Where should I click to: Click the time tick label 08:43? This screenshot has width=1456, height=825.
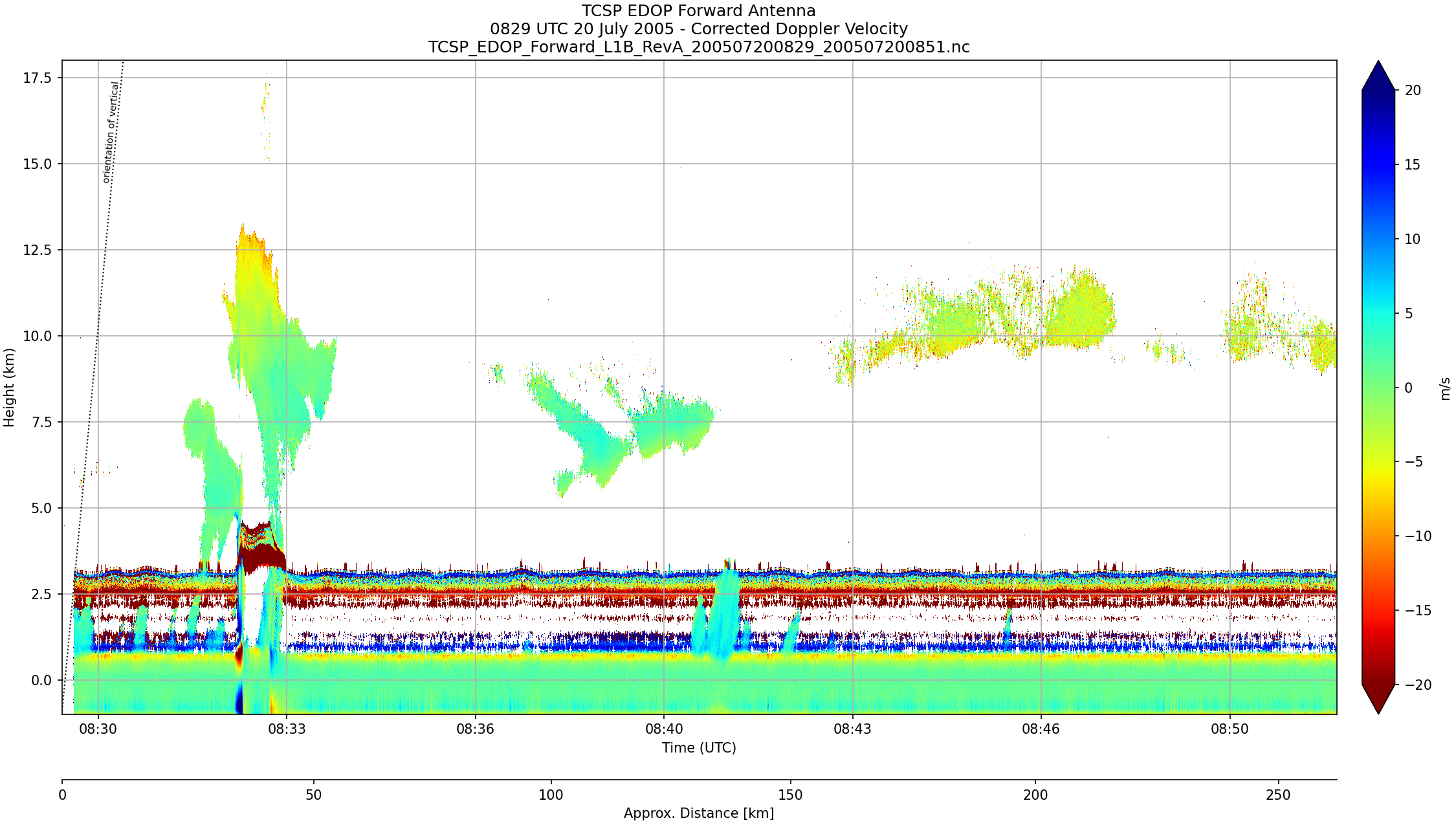pos(852,729)
